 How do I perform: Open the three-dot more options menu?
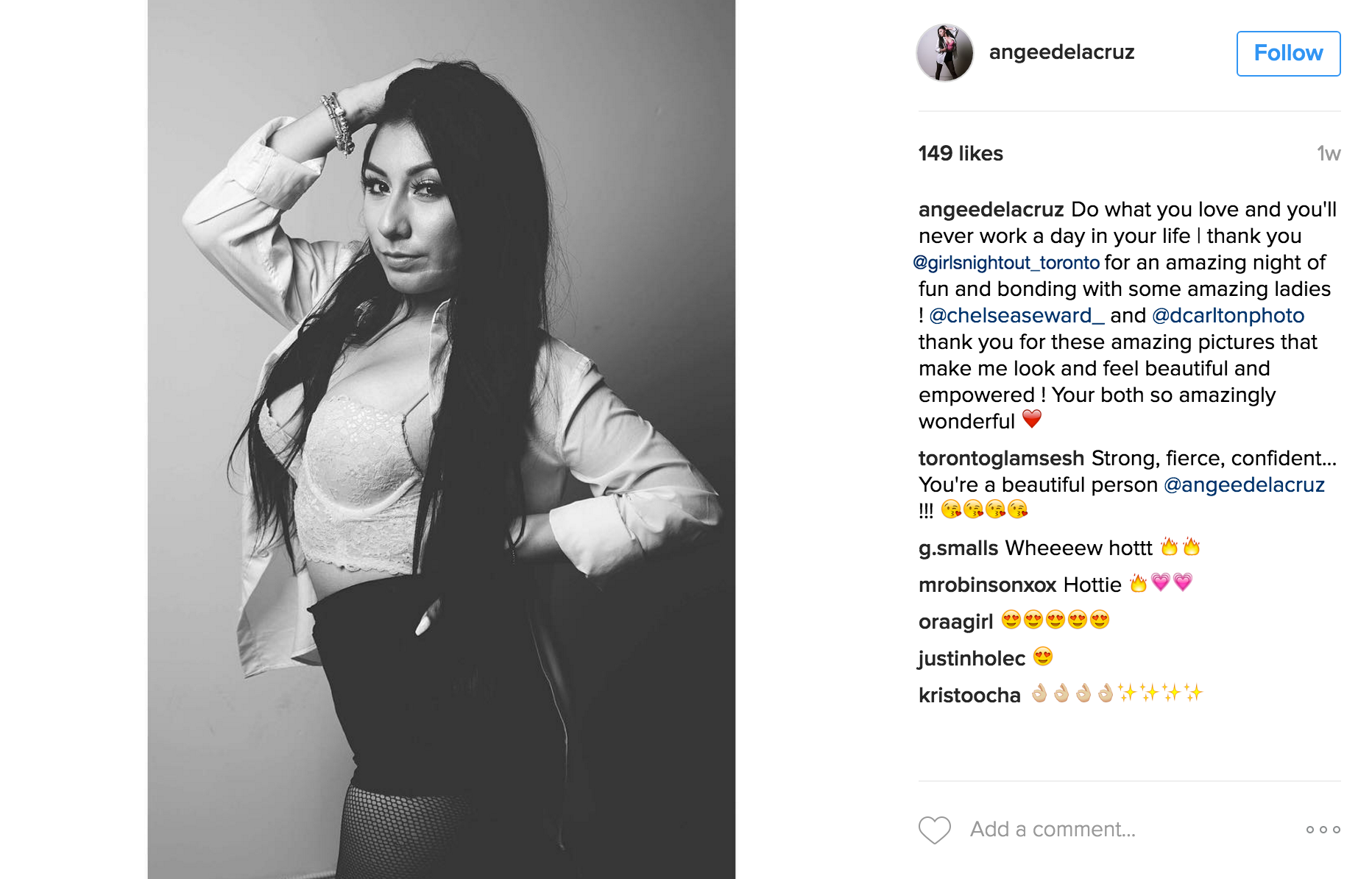(1323, 830)
